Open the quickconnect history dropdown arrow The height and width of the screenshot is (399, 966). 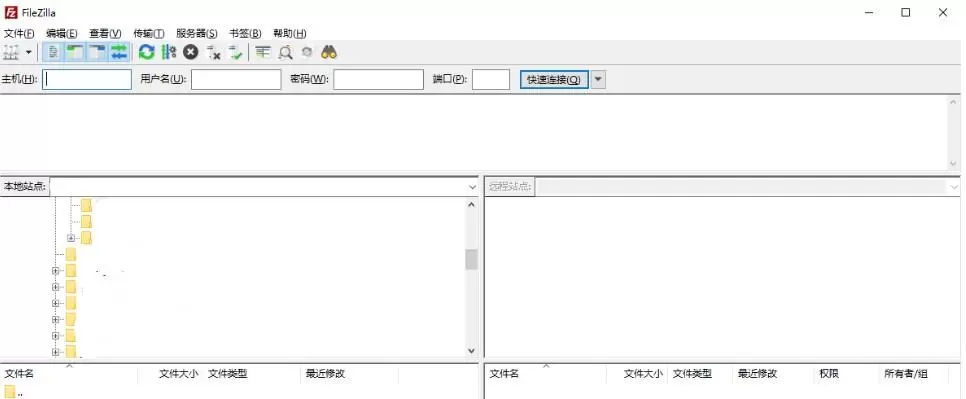click(x=599, y=79)
